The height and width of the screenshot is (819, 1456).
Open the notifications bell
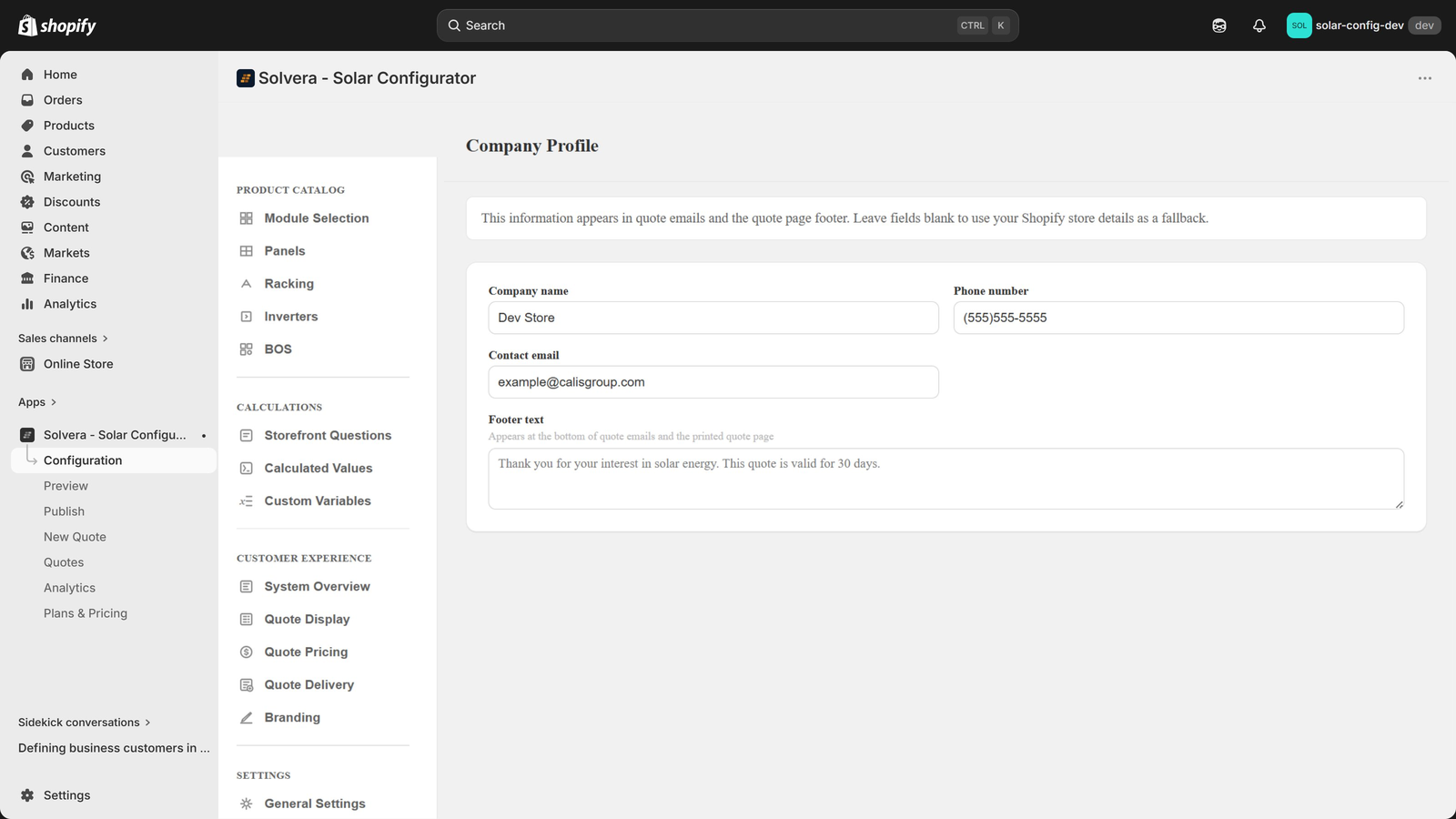pos(1259,25)
